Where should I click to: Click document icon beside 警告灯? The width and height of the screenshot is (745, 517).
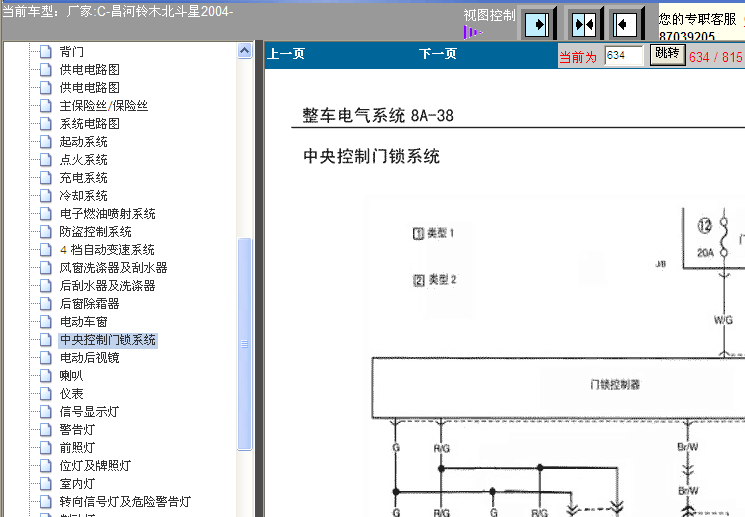46,430
